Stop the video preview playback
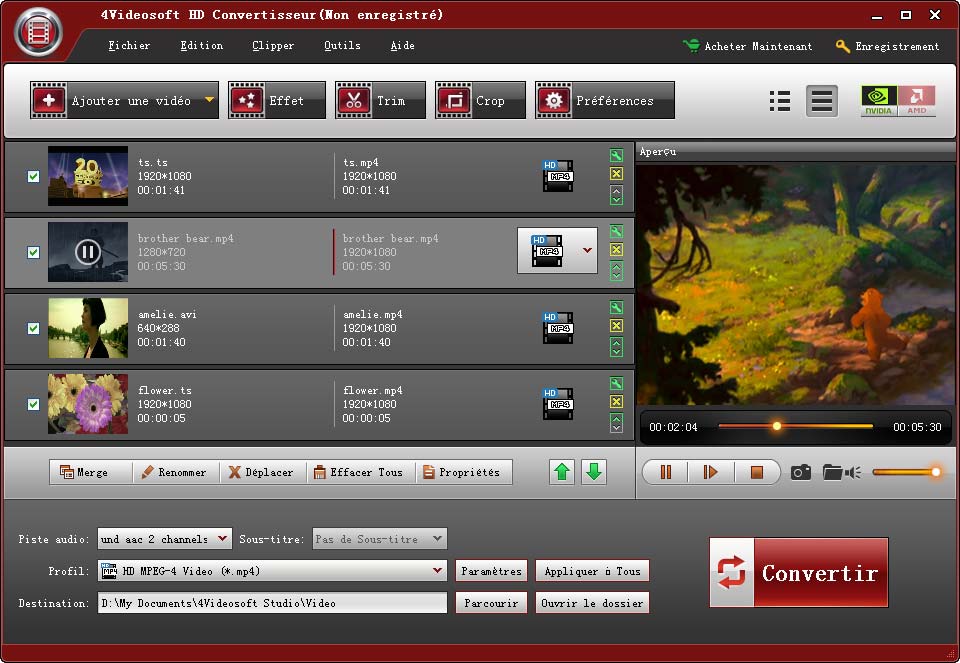 click(x=757, y=472)
